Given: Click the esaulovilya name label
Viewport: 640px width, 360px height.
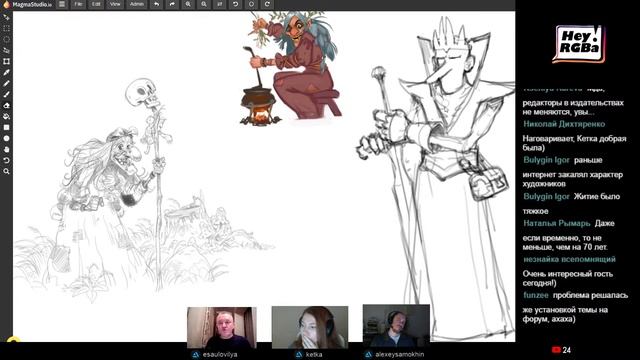Looking at the screenshot, I should point(220,355).
